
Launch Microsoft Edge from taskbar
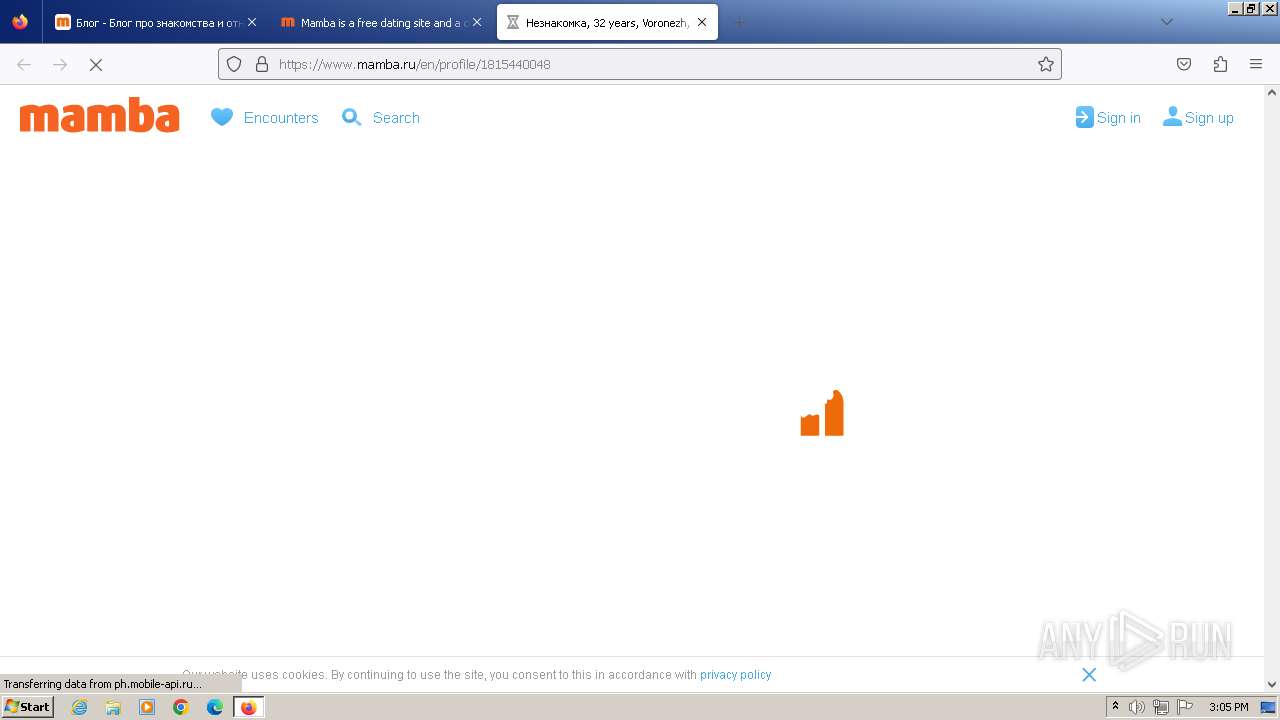click(x=215, y=707)
